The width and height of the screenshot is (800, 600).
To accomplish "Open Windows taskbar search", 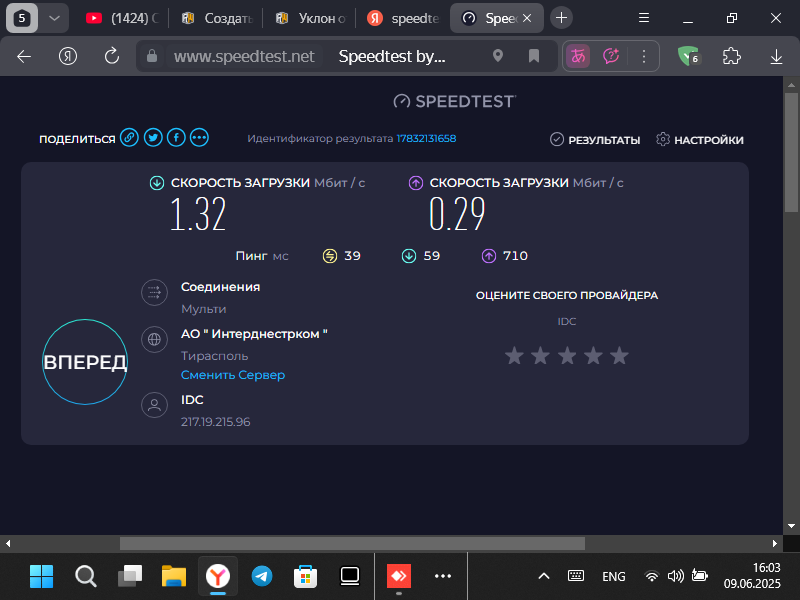I will pyautogui.click(x=86, y=577).
